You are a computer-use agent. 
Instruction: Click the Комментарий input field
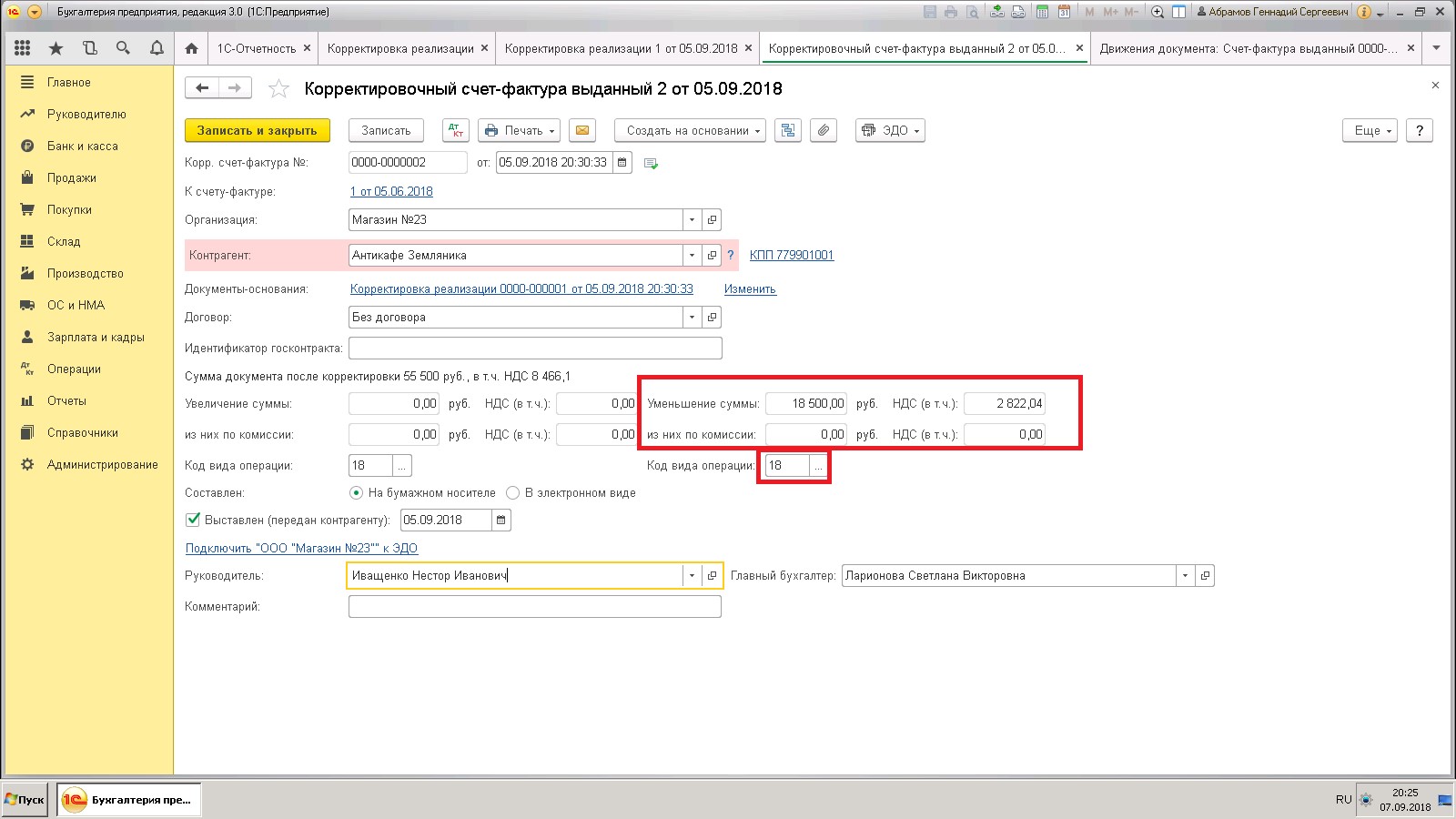tap(535, 606)
